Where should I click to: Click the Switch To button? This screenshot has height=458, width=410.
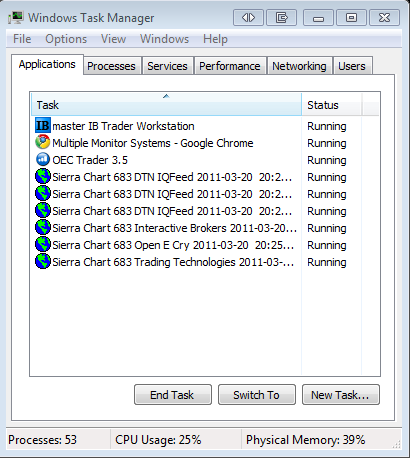[x=257, y=395]
